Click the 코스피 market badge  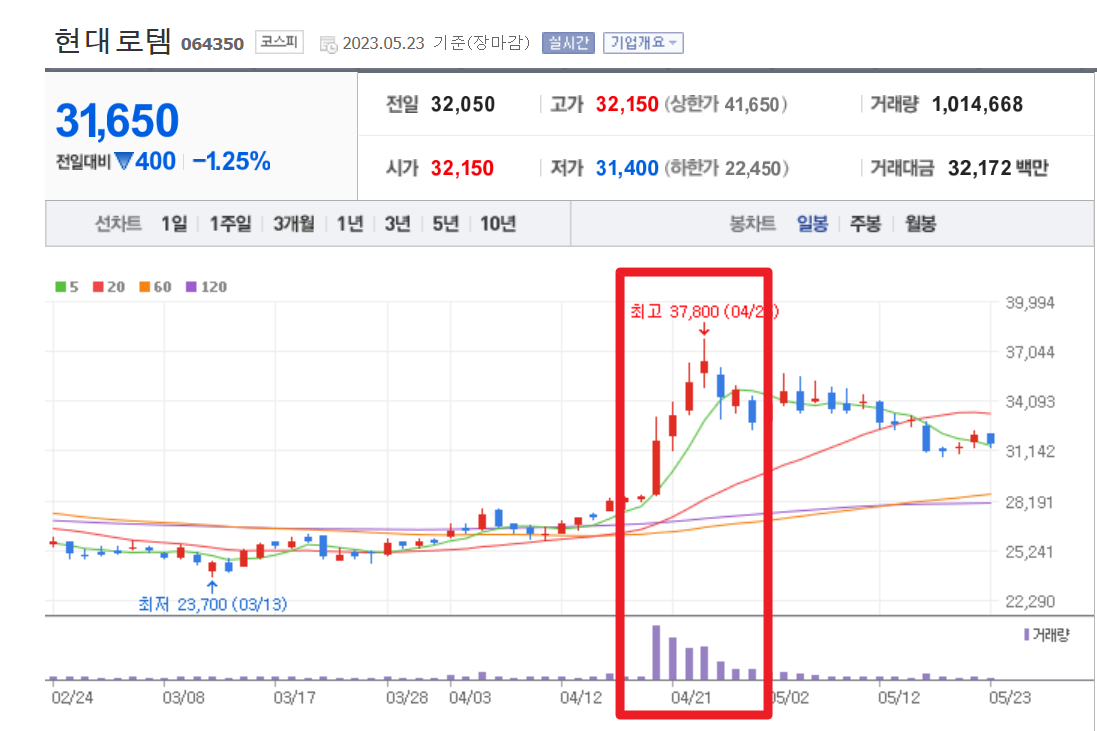point(279,42)
